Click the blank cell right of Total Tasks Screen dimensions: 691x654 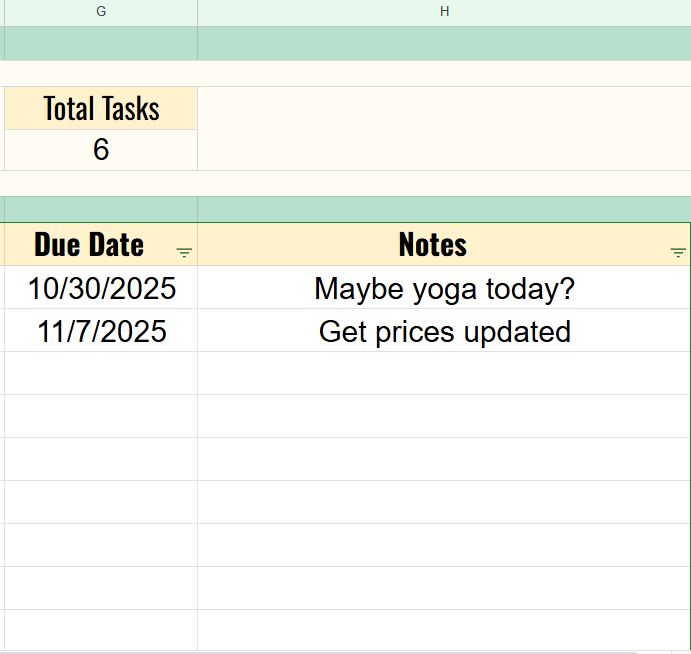point(444,108)
